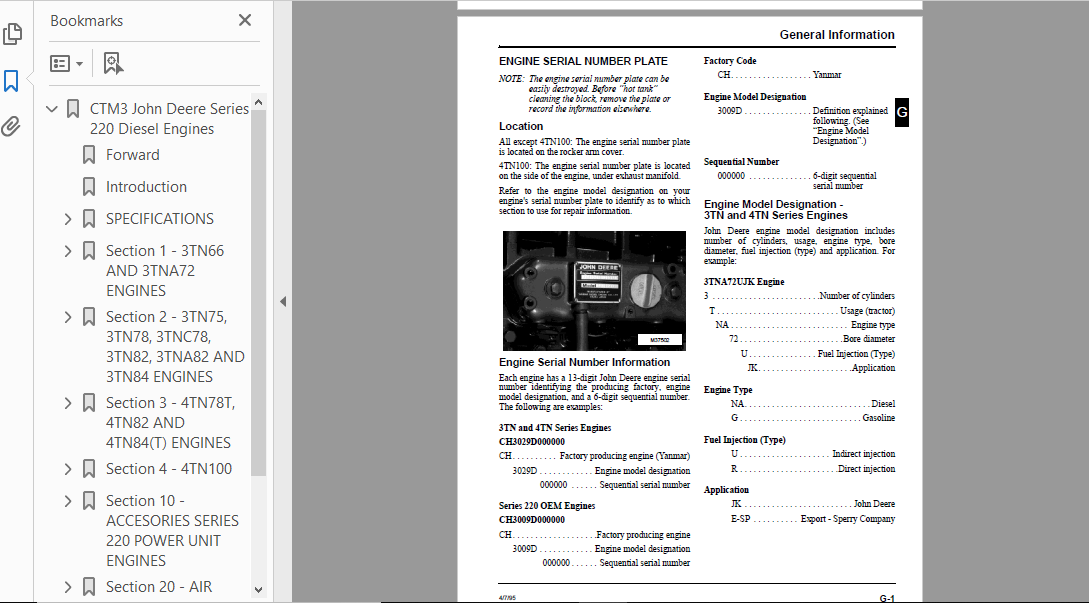Click the find current bookmark icon
This screenshot has height=603, width=1089.
pos(113,63)
